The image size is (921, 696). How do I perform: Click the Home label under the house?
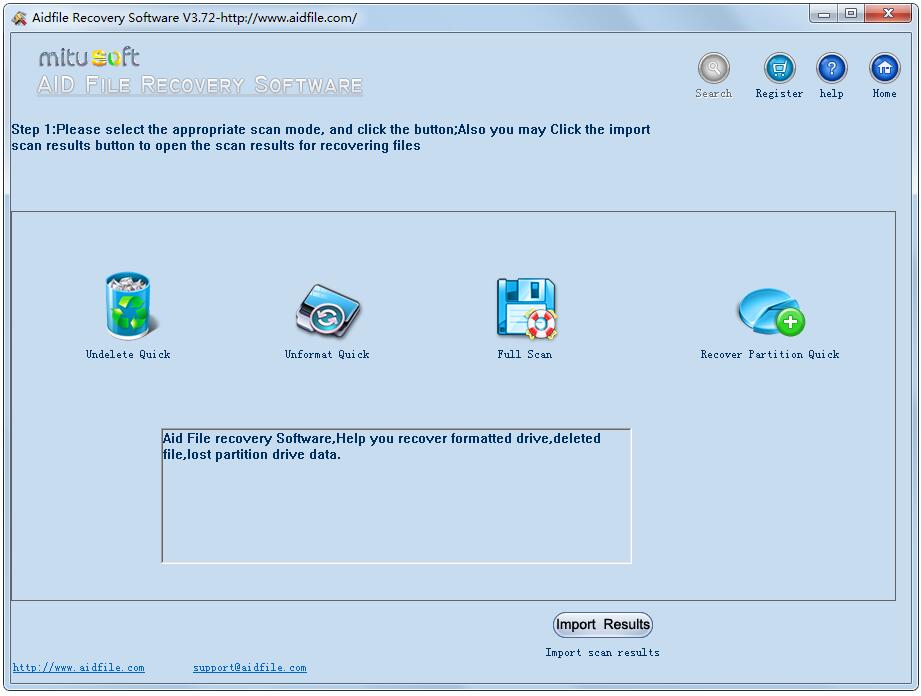click(885, 93)
